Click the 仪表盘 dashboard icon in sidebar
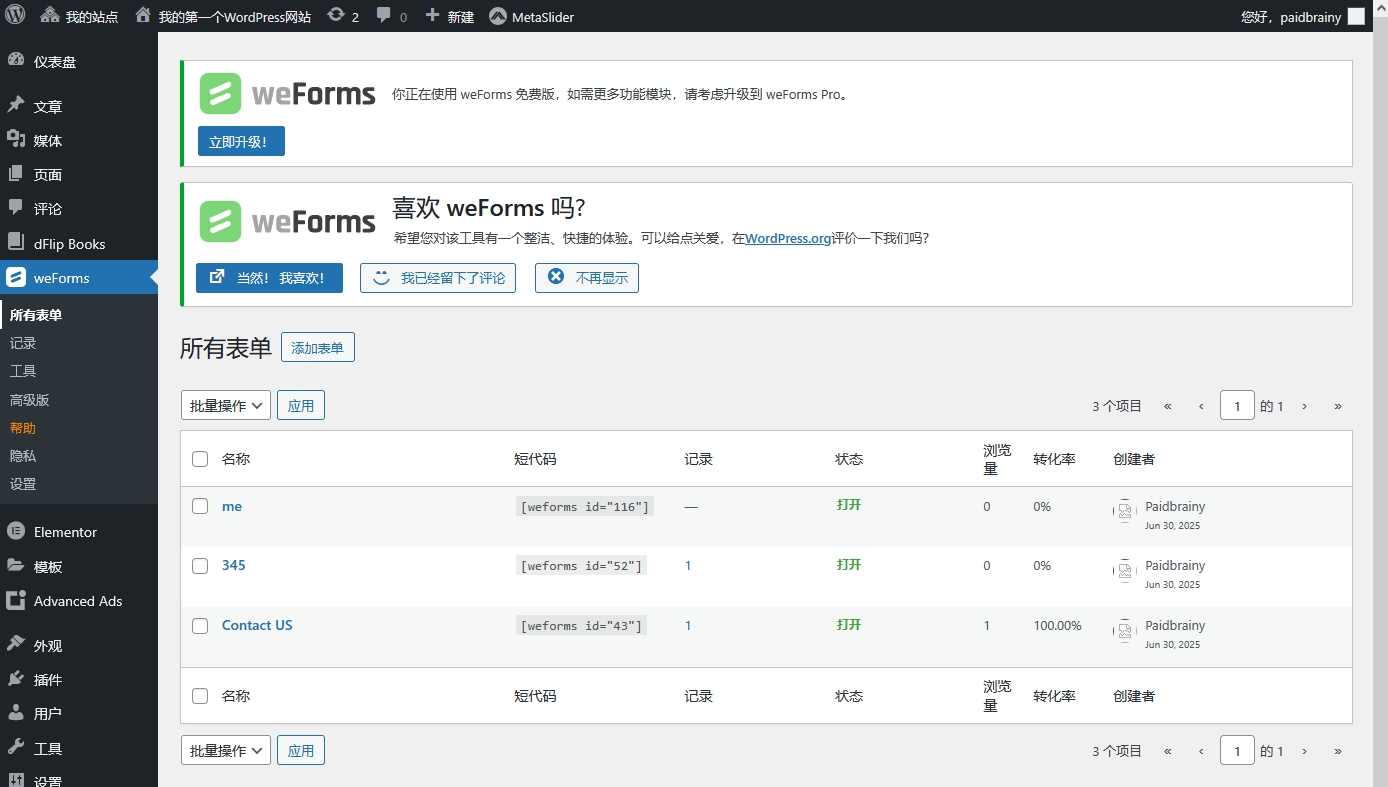The image size is (1388, 787). tap(15, 61)
